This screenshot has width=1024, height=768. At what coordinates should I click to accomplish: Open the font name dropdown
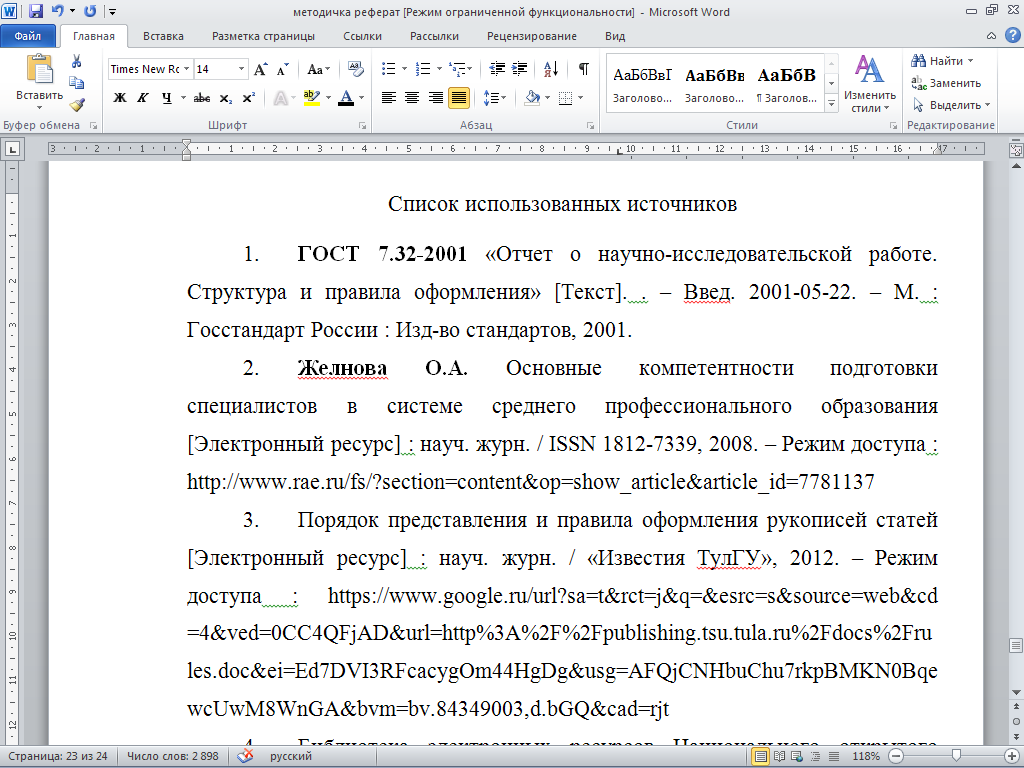click(x=187, y=69)
